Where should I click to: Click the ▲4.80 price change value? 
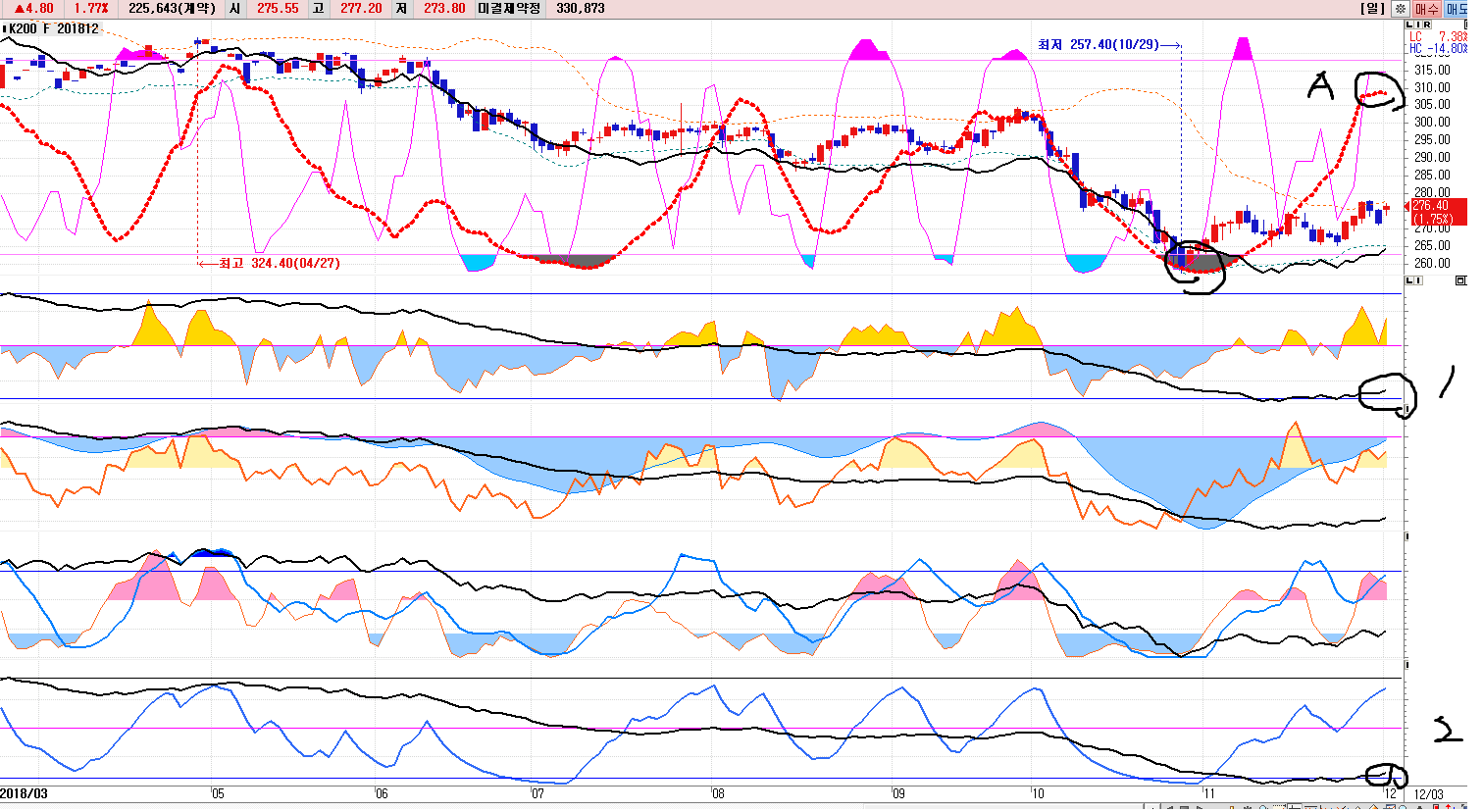coord(33,8)
